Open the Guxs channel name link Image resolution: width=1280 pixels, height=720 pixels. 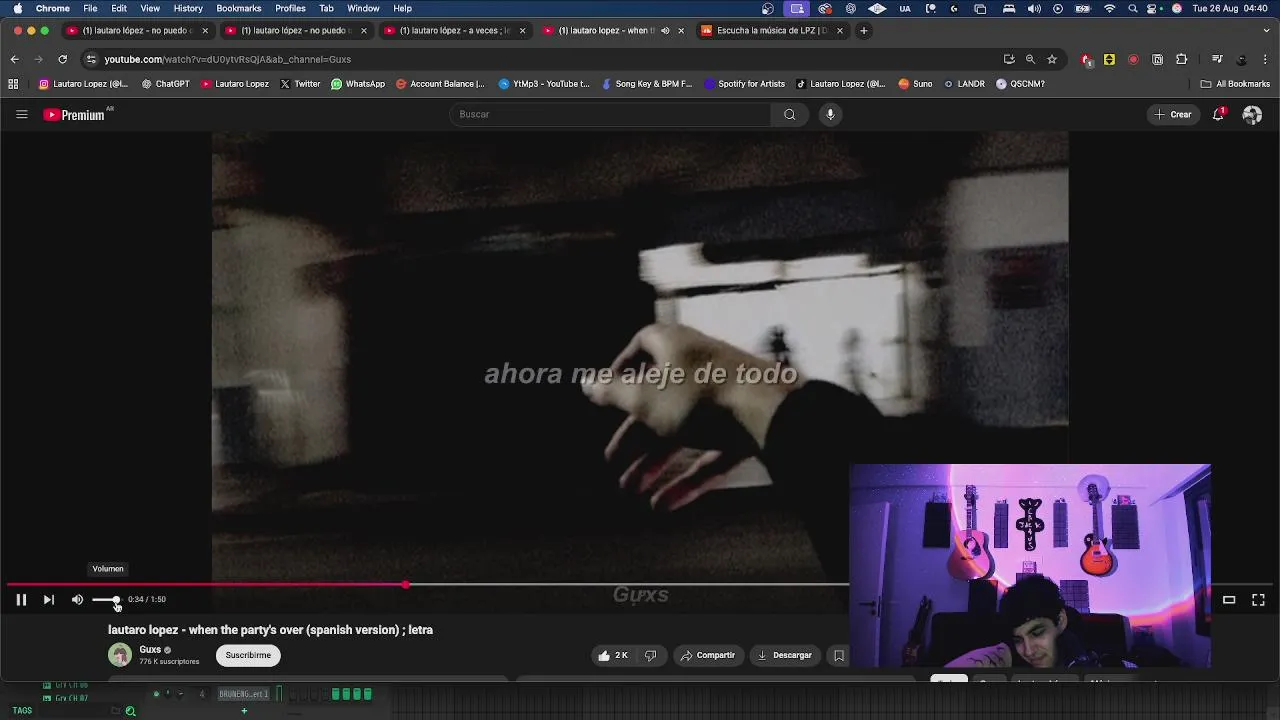point(150,650)
